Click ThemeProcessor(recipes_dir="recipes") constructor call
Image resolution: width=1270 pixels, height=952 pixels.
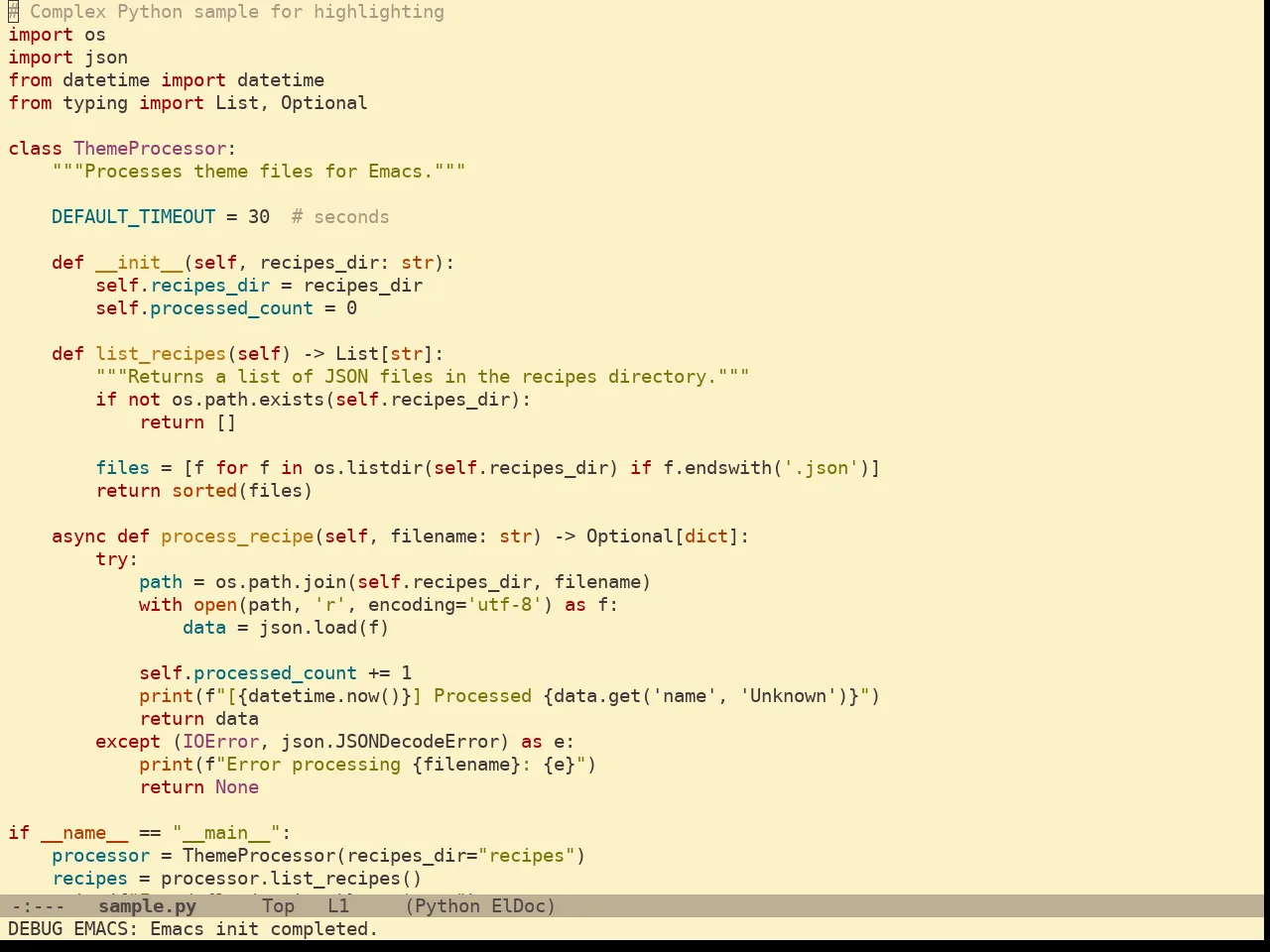[384, 856]
